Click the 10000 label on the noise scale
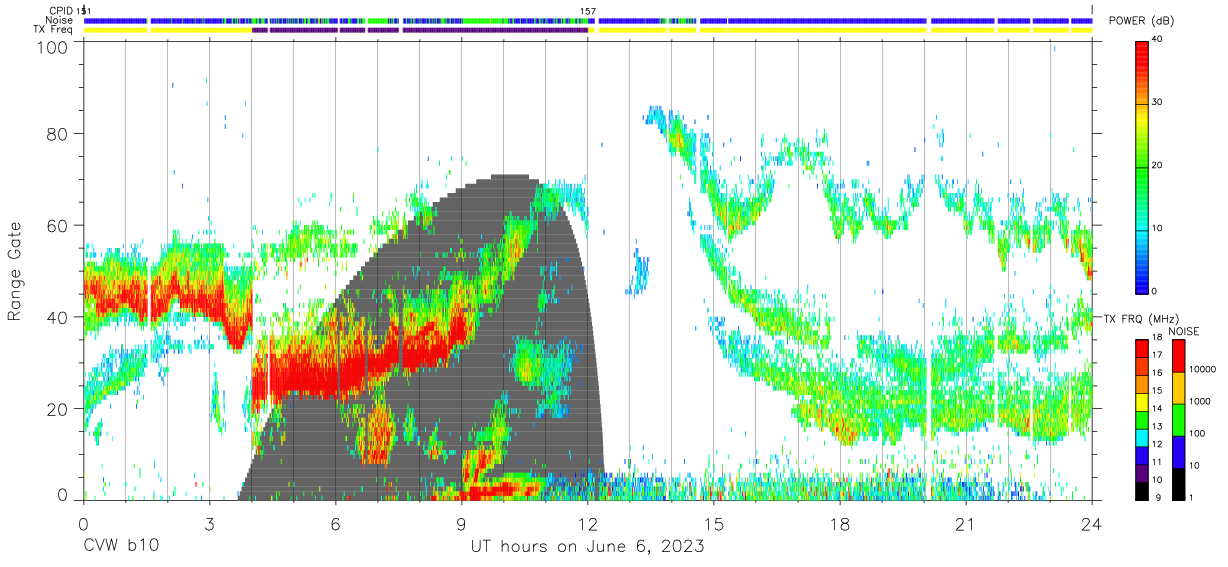Image resolution: width=1228 pixels, height=567 pixels. 1203,369
